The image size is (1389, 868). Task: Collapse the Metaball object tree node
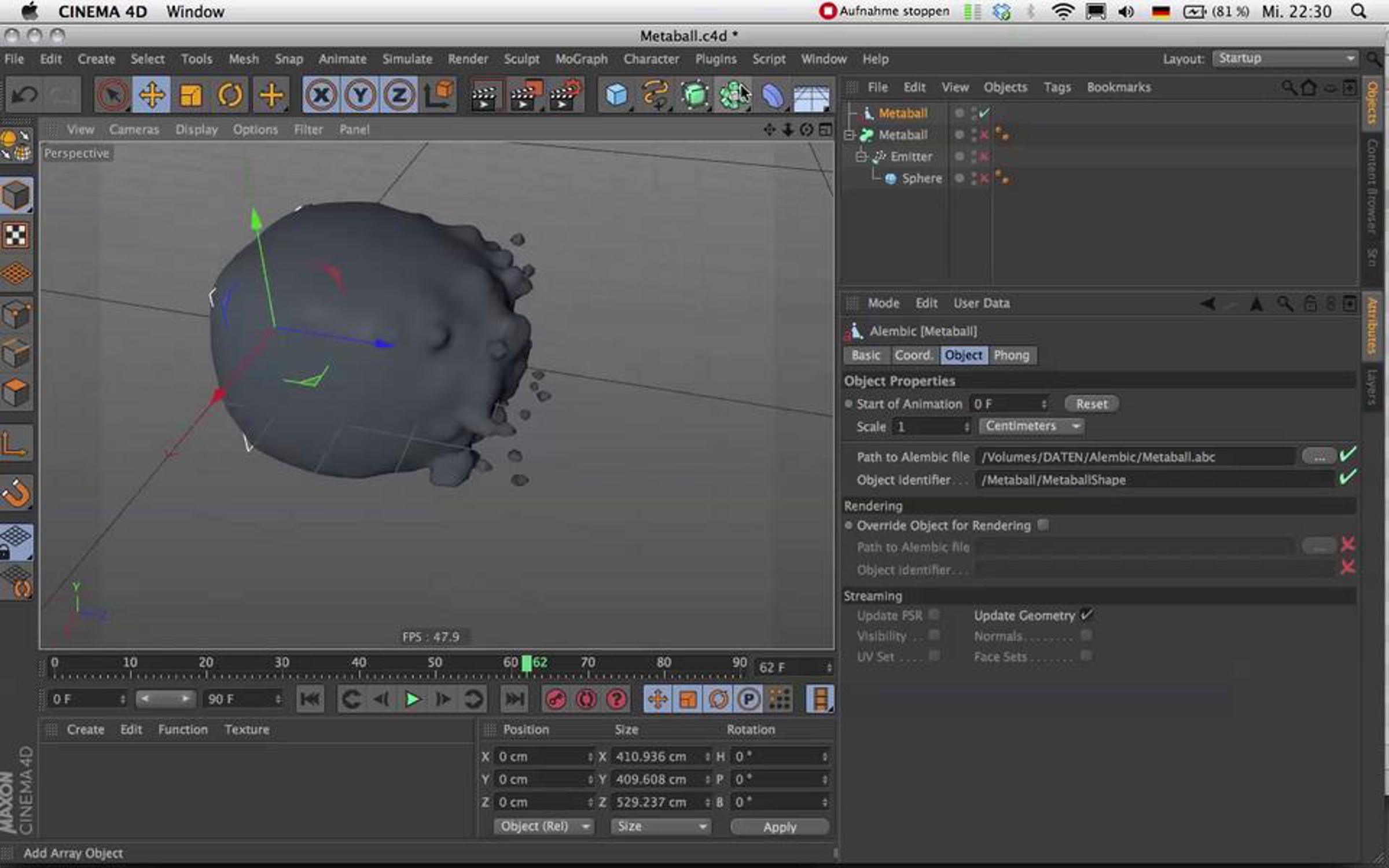tap(849, 135)
